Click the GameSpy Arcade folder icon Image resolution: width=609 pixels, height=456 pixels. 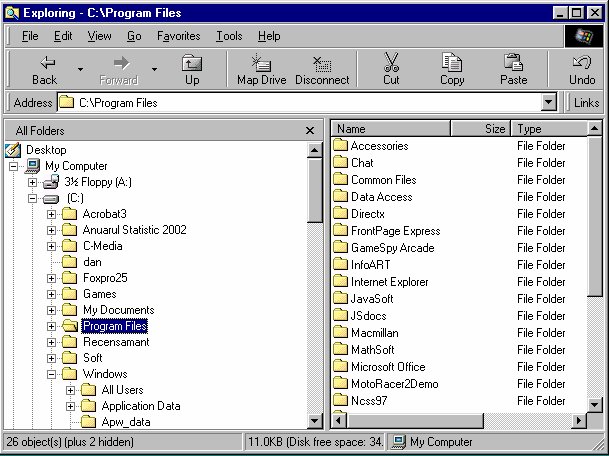coord(340,247)
